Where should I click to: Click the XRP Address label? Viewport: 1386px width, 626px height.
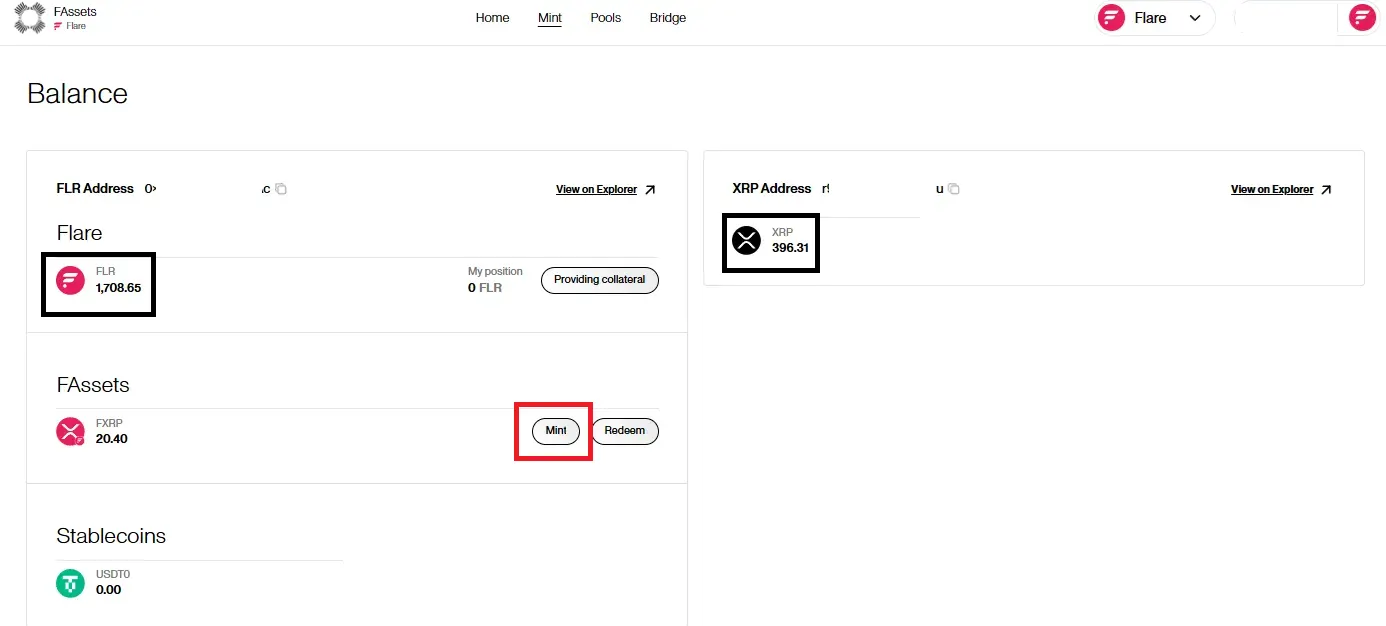click(x=772, y=189)
